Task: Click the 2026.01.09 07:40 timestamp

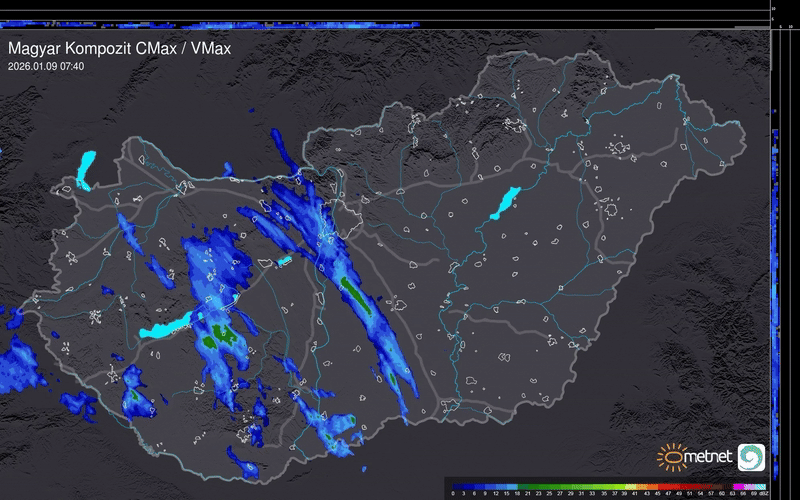Action: tap(46, 66)
